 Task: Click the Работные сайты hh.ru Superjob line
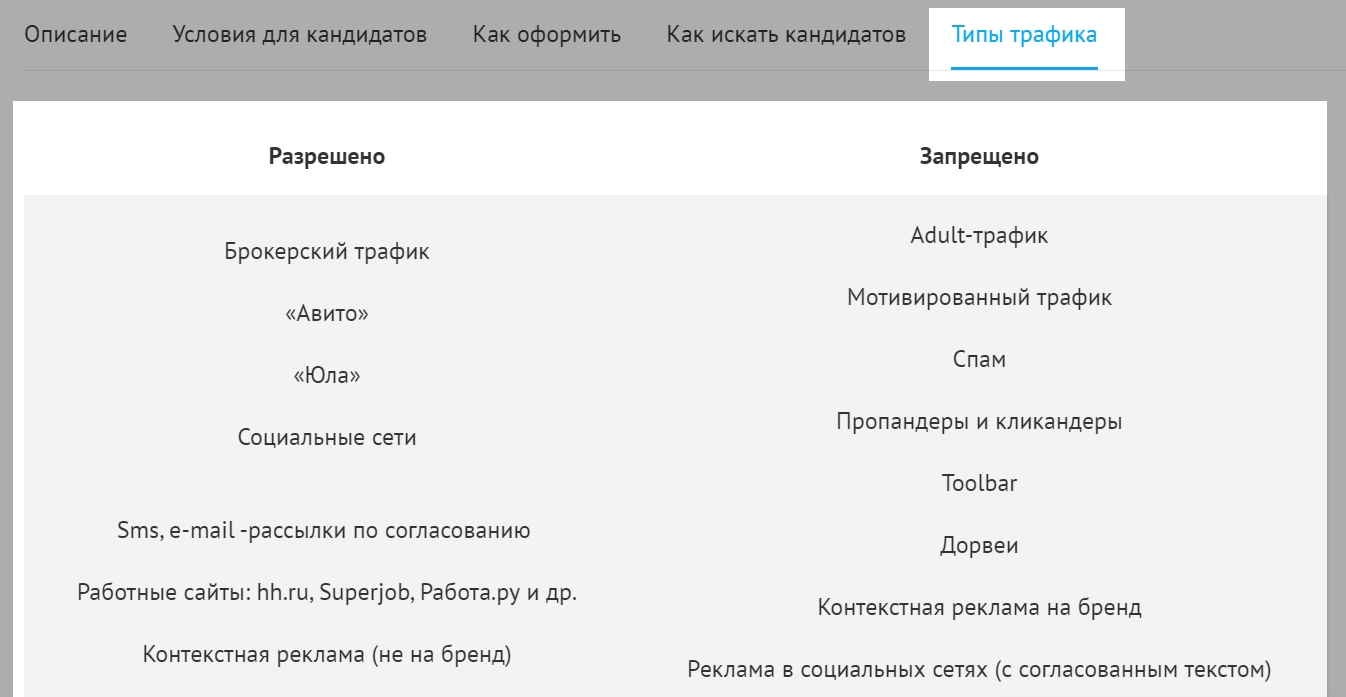tap(327, 593)
